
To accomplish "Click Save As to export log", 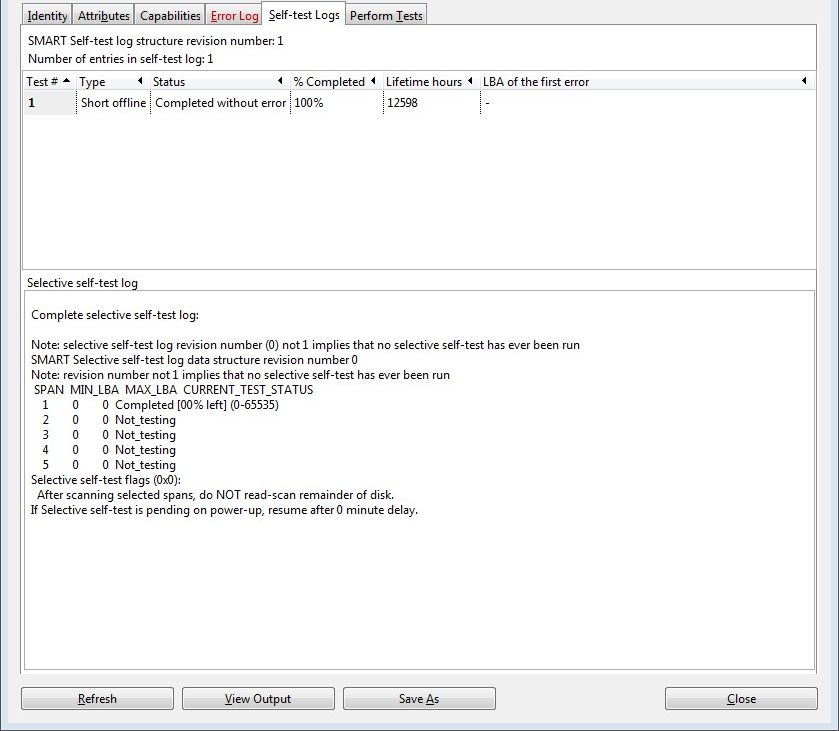I will tap(419, 698).
